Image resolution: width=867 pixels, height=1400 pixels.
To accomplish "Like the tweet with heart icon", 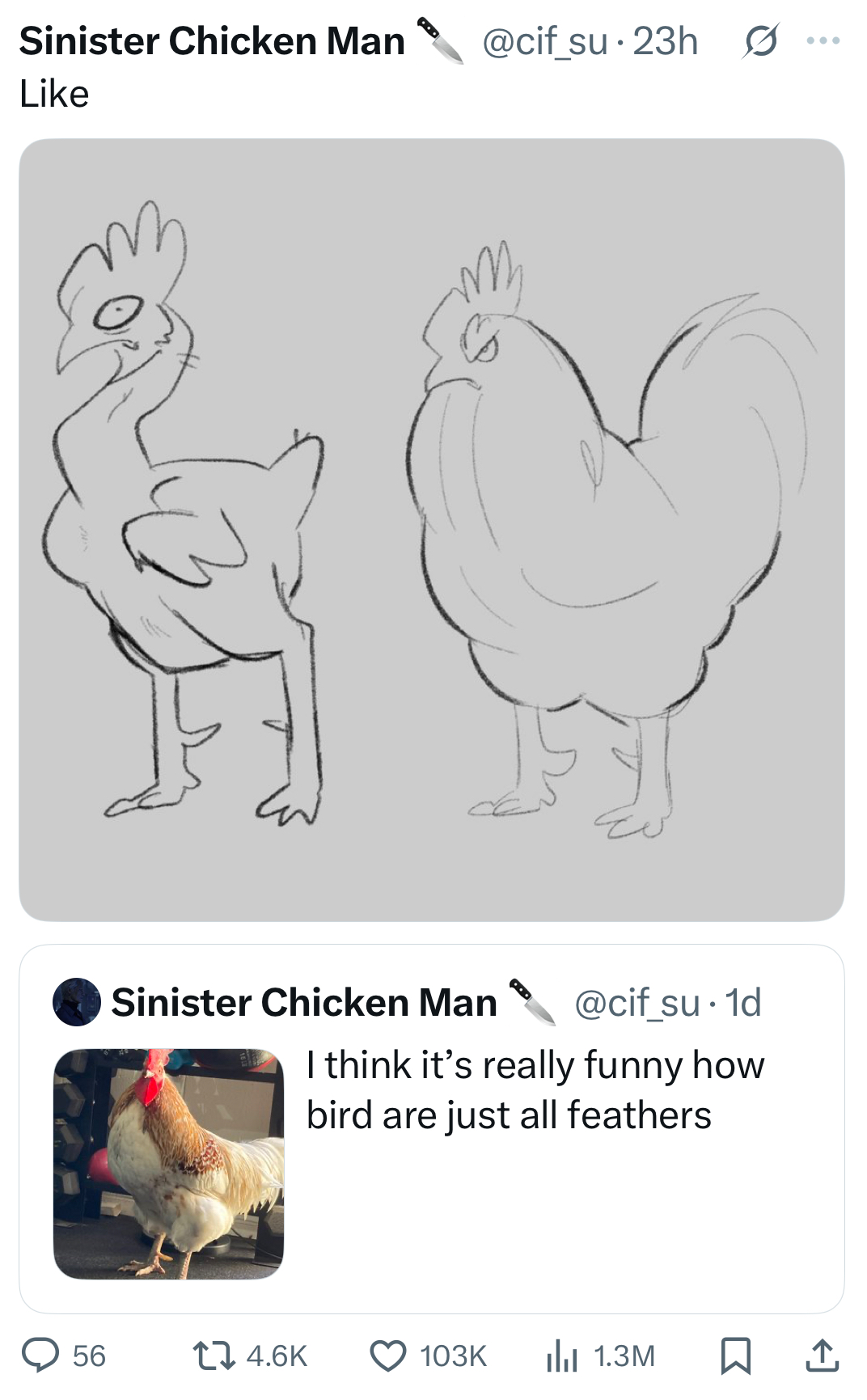I will point(388,1356).
